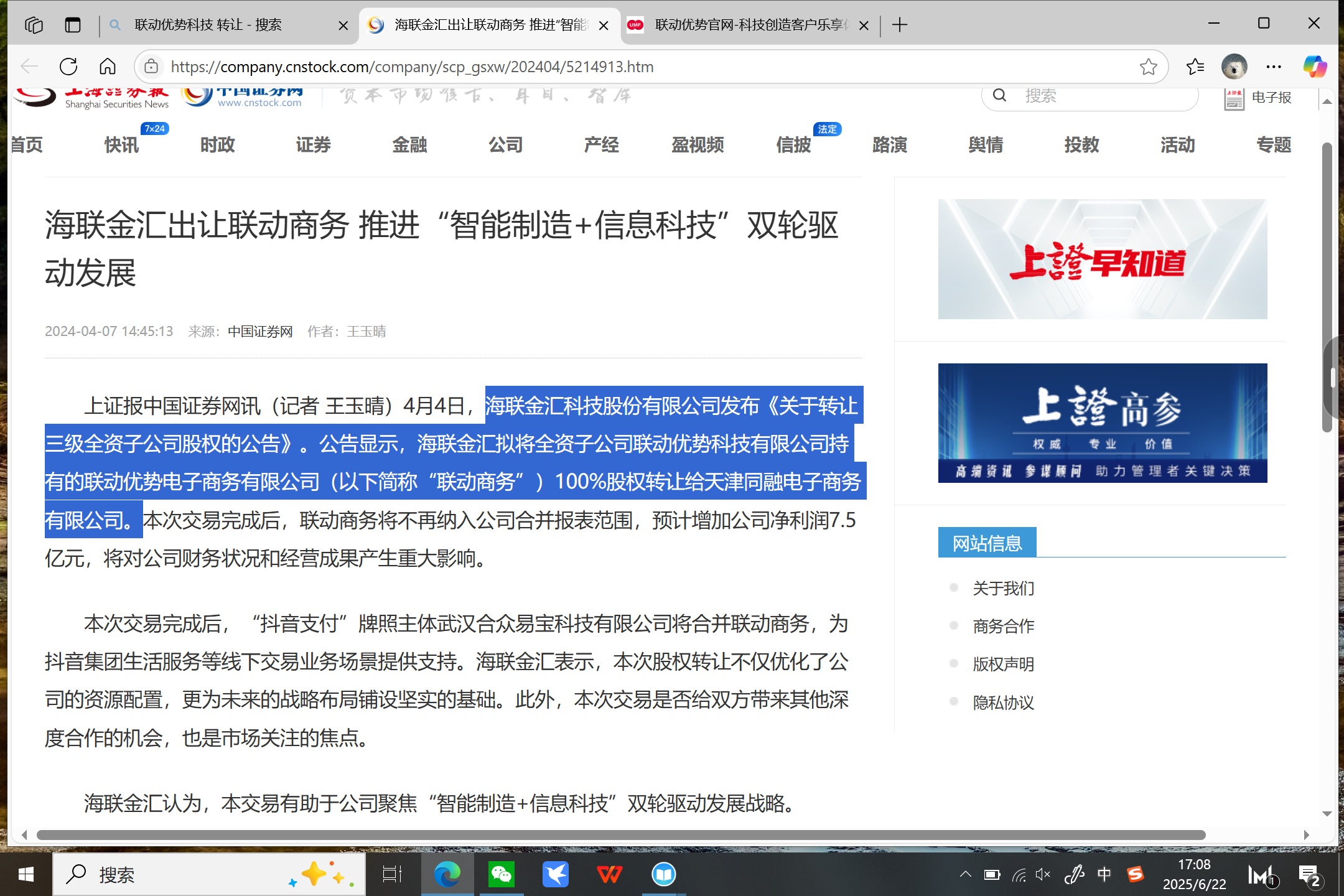
Task: Close the 联动优势科技 转让 search tab
Action: point(343,26)
